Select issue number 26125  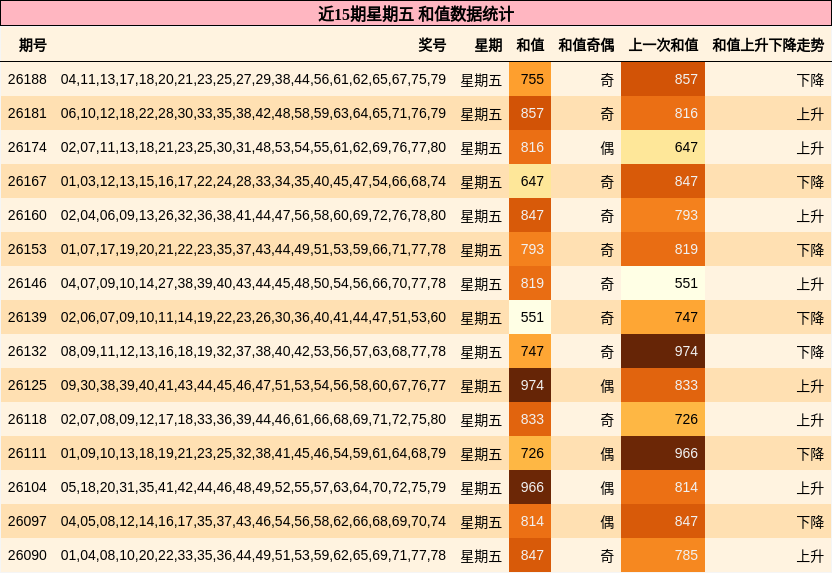pyautogui.click(x=28, y=385)
